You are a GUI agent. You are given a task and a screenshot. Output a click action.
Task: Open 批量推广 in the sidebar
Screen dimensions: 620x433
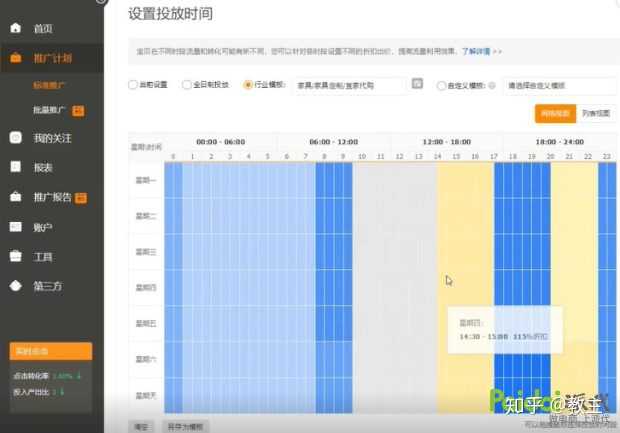coord(50,109)
